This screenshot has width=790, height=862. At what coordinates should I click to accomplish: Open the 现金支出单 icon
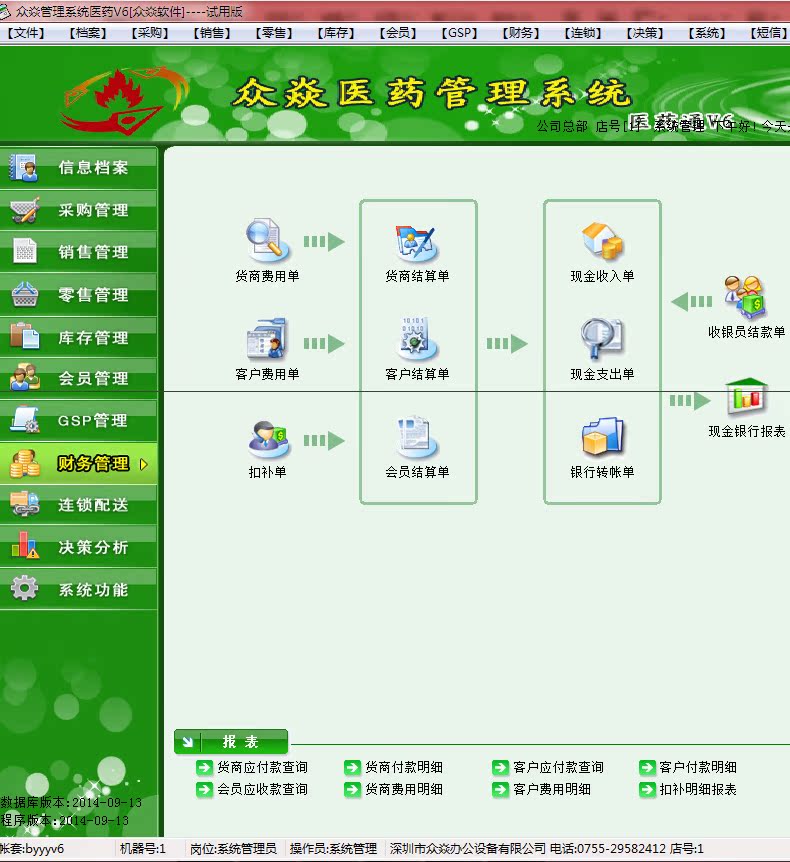coord(602,338)
